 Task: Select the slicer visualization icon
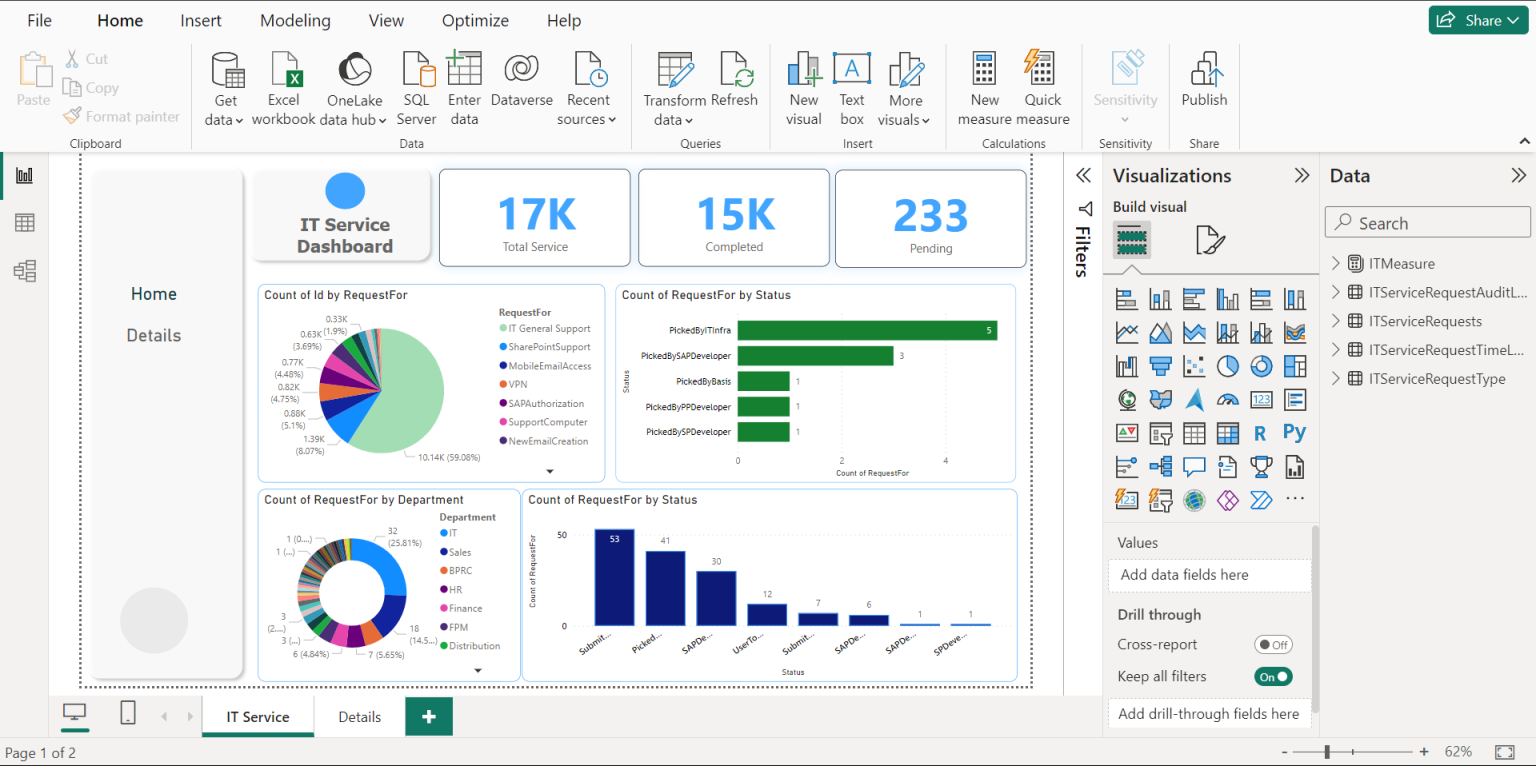(1160, 432)
